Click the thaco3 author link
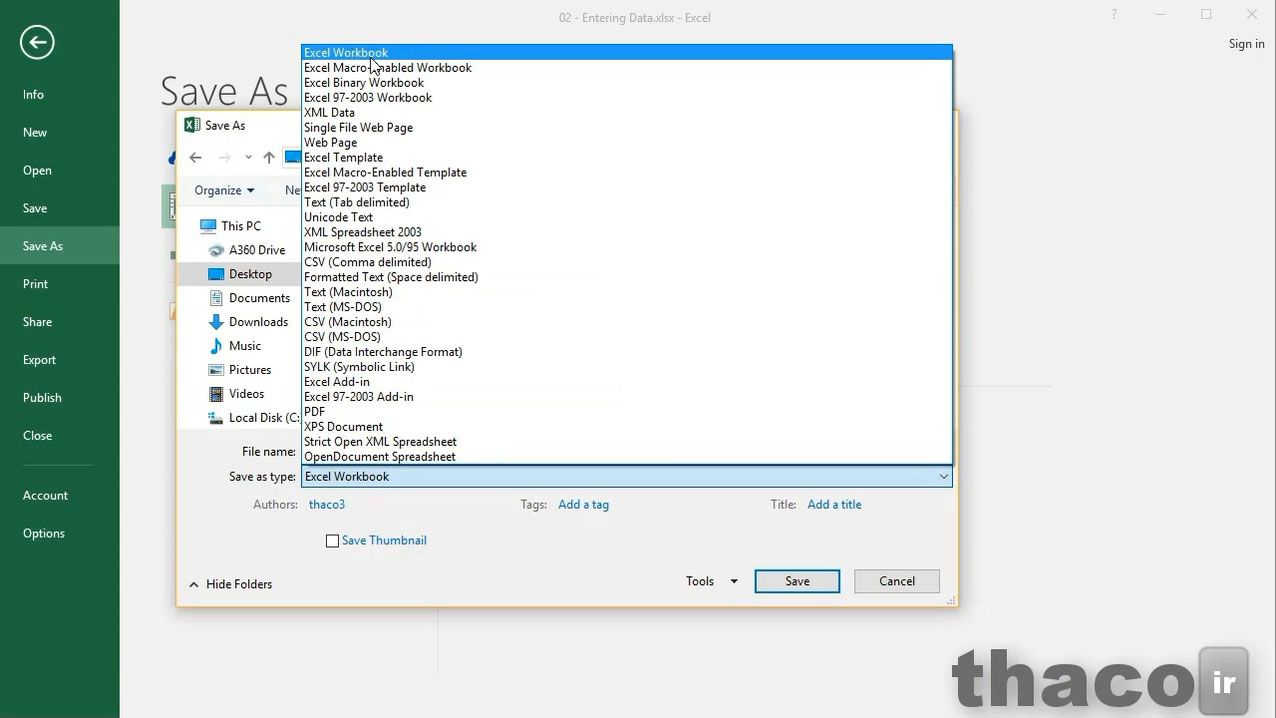The image size is (1276, 718). pos(327,505)
